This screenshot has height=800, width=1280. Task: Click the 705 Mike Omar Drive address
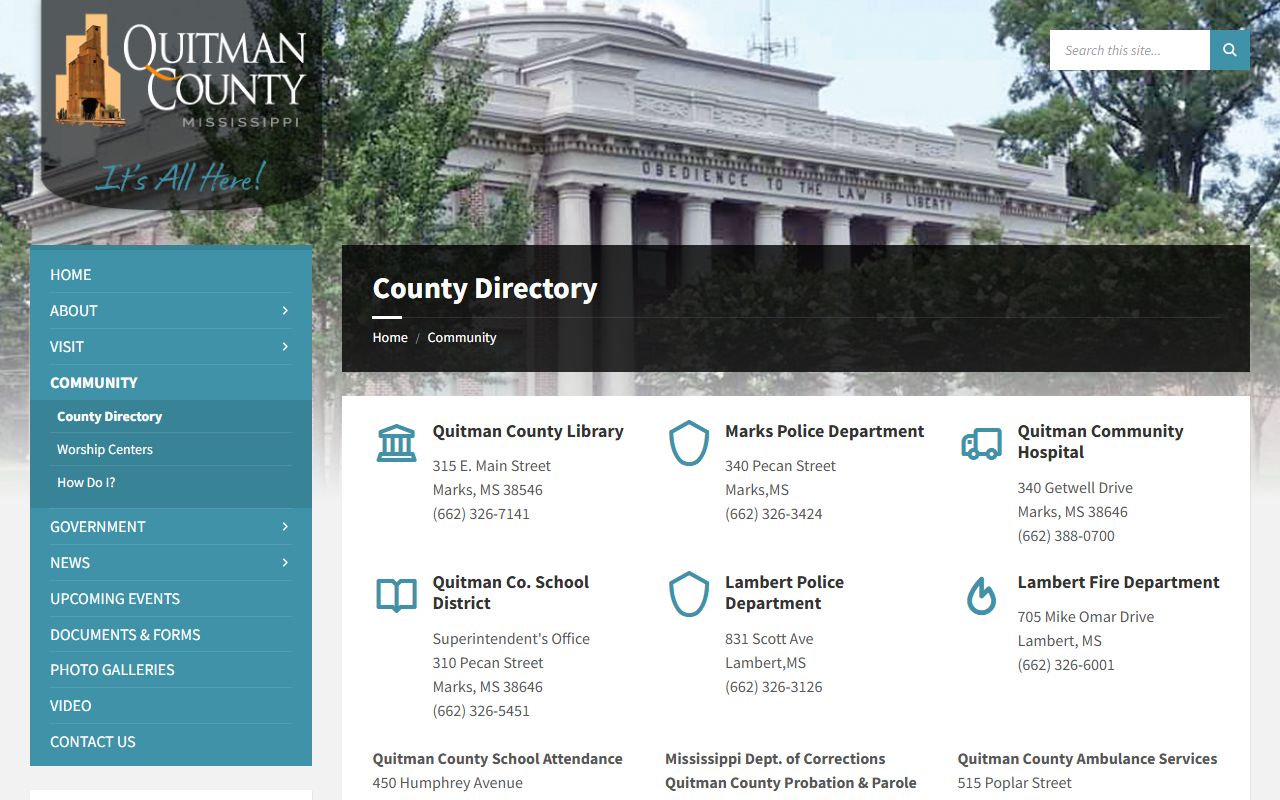1086,617
